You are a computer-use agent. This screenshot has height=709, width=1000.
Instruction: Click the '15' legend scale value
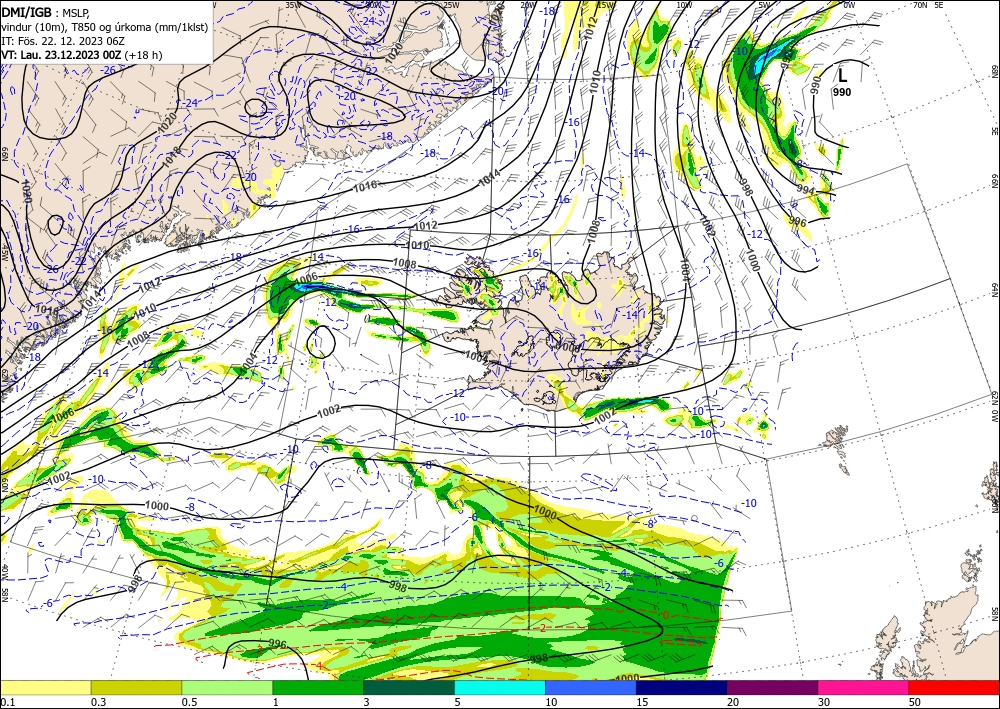click(x=642, y=702)
